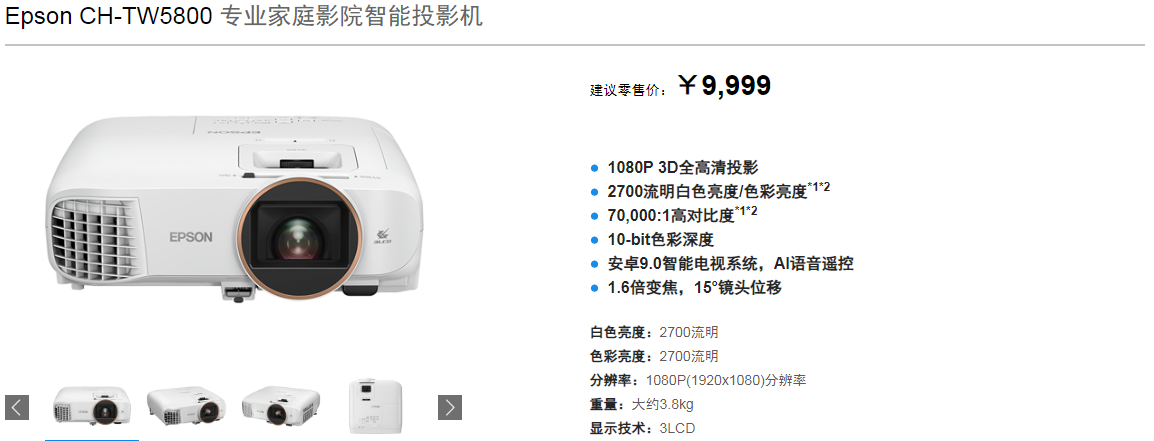This screenshot has height=441, width=1154.
Task: Click the ¥9,999 suggested retail price
Action: coord(724,85)
